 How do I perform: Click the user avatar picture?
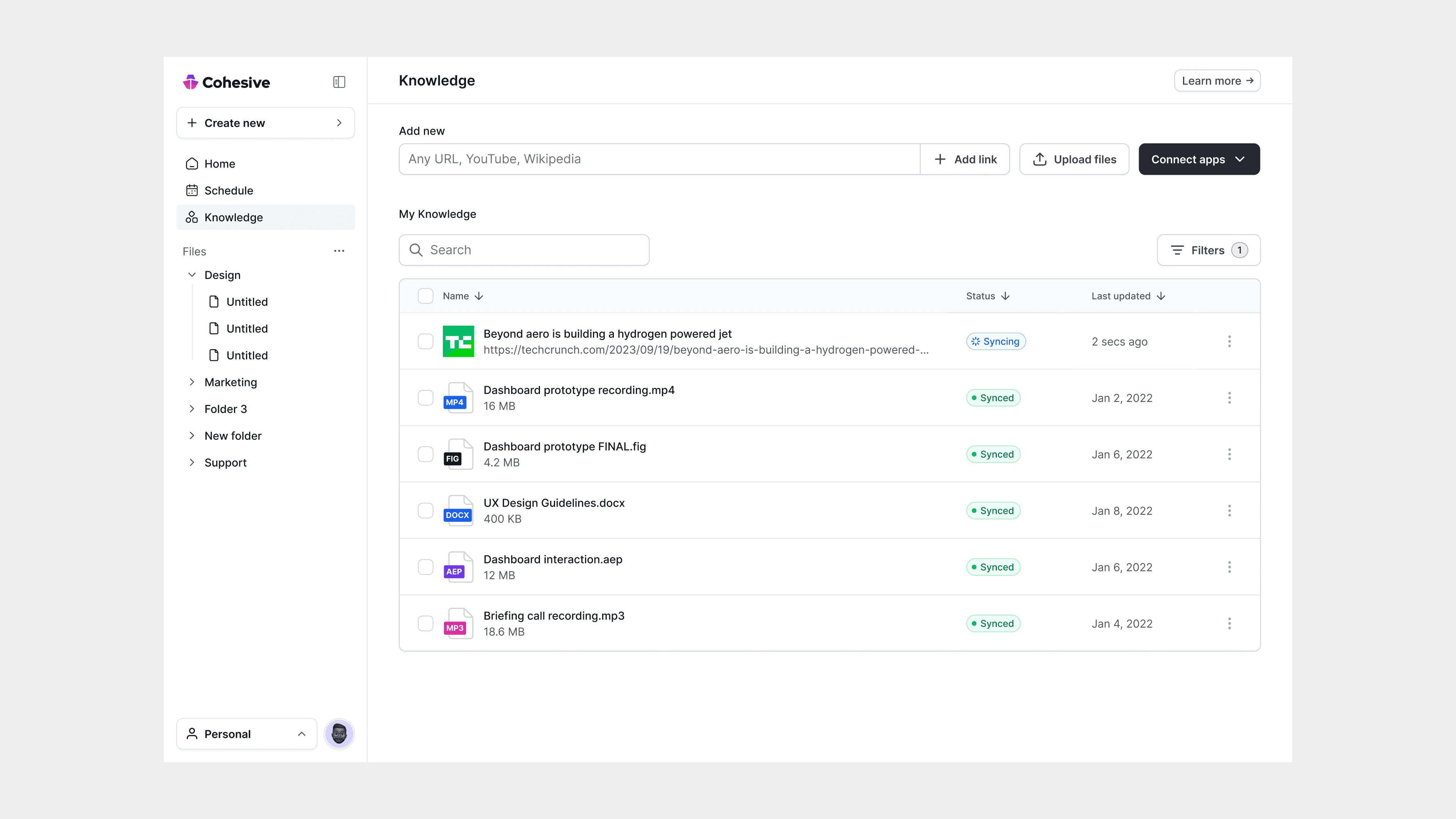pos(339,734)
